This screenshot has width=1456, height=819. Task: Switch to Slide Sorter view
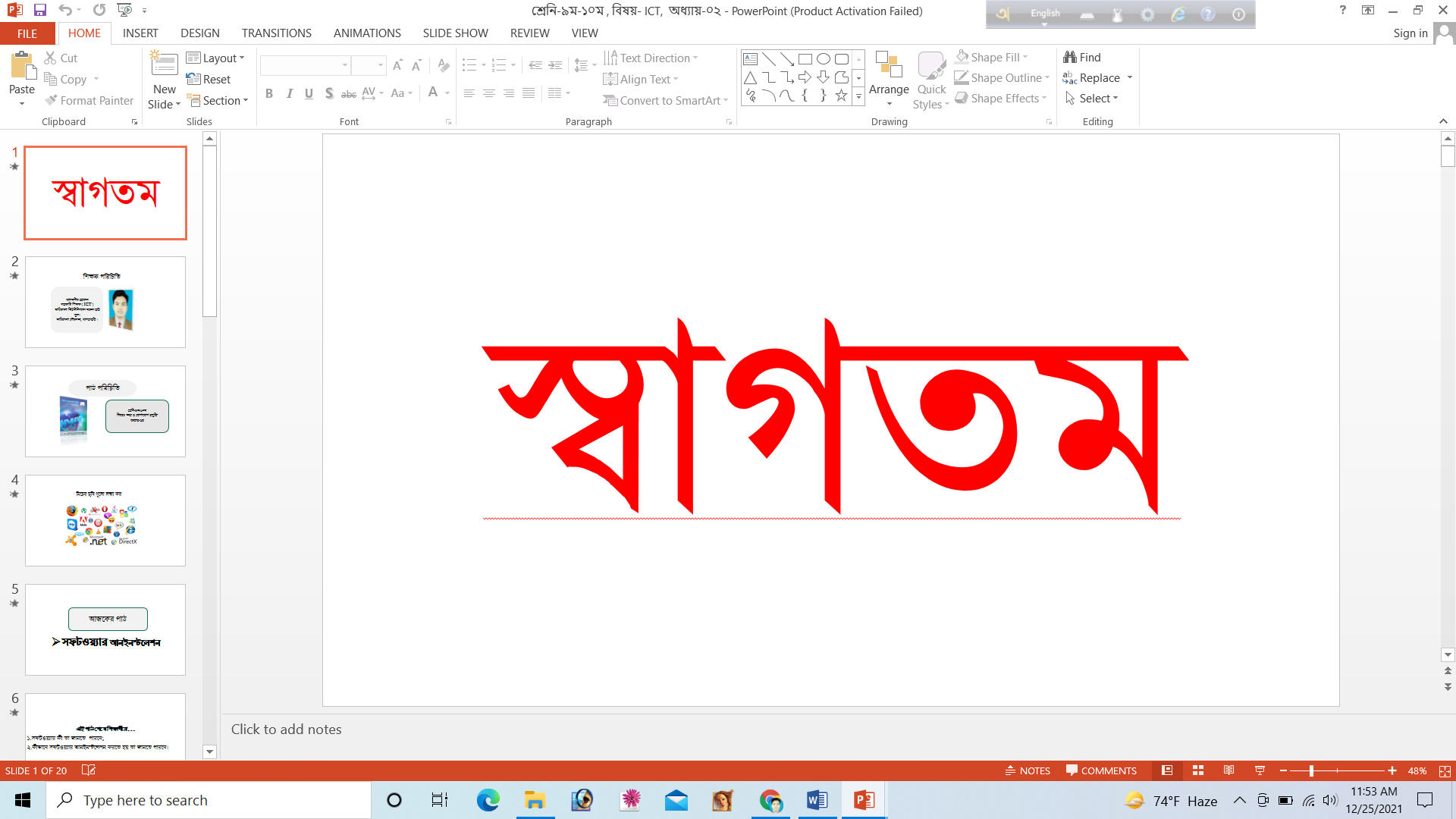(x=1198, y=770)
